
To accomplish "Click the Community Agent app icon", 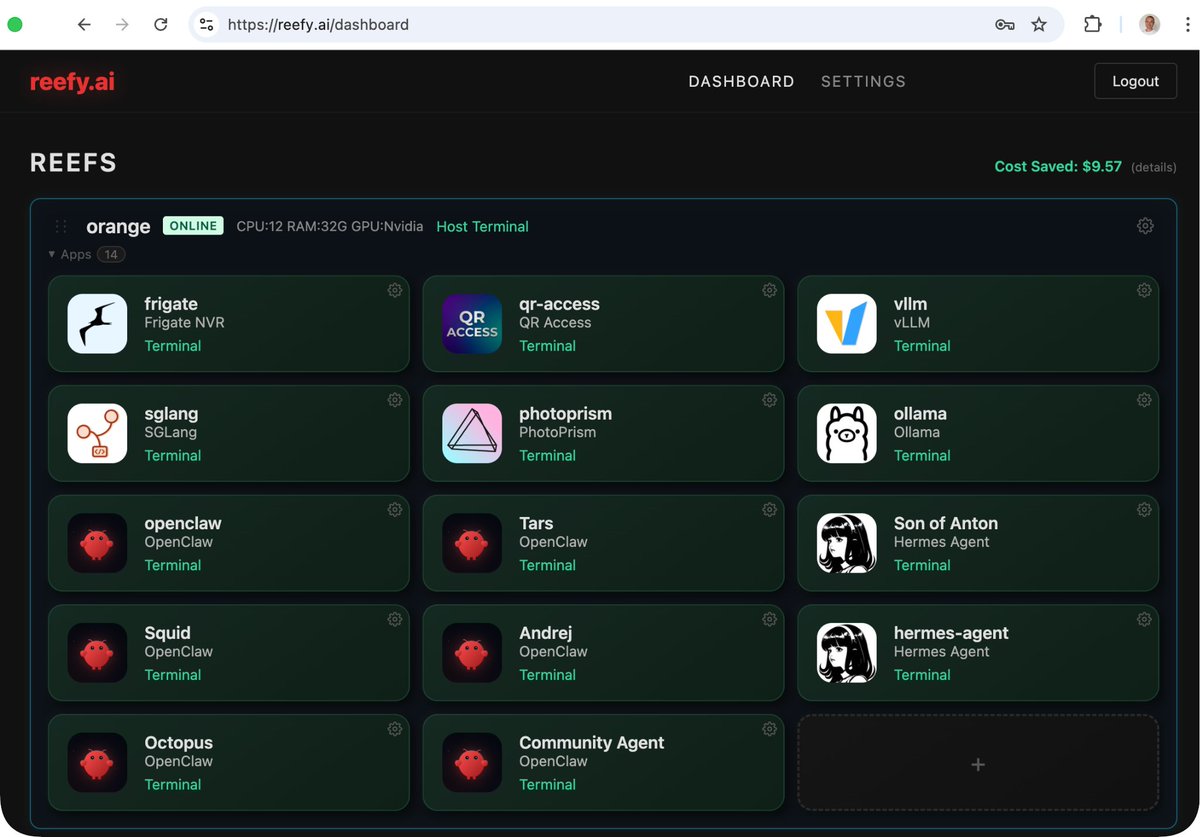I will 472,763.
